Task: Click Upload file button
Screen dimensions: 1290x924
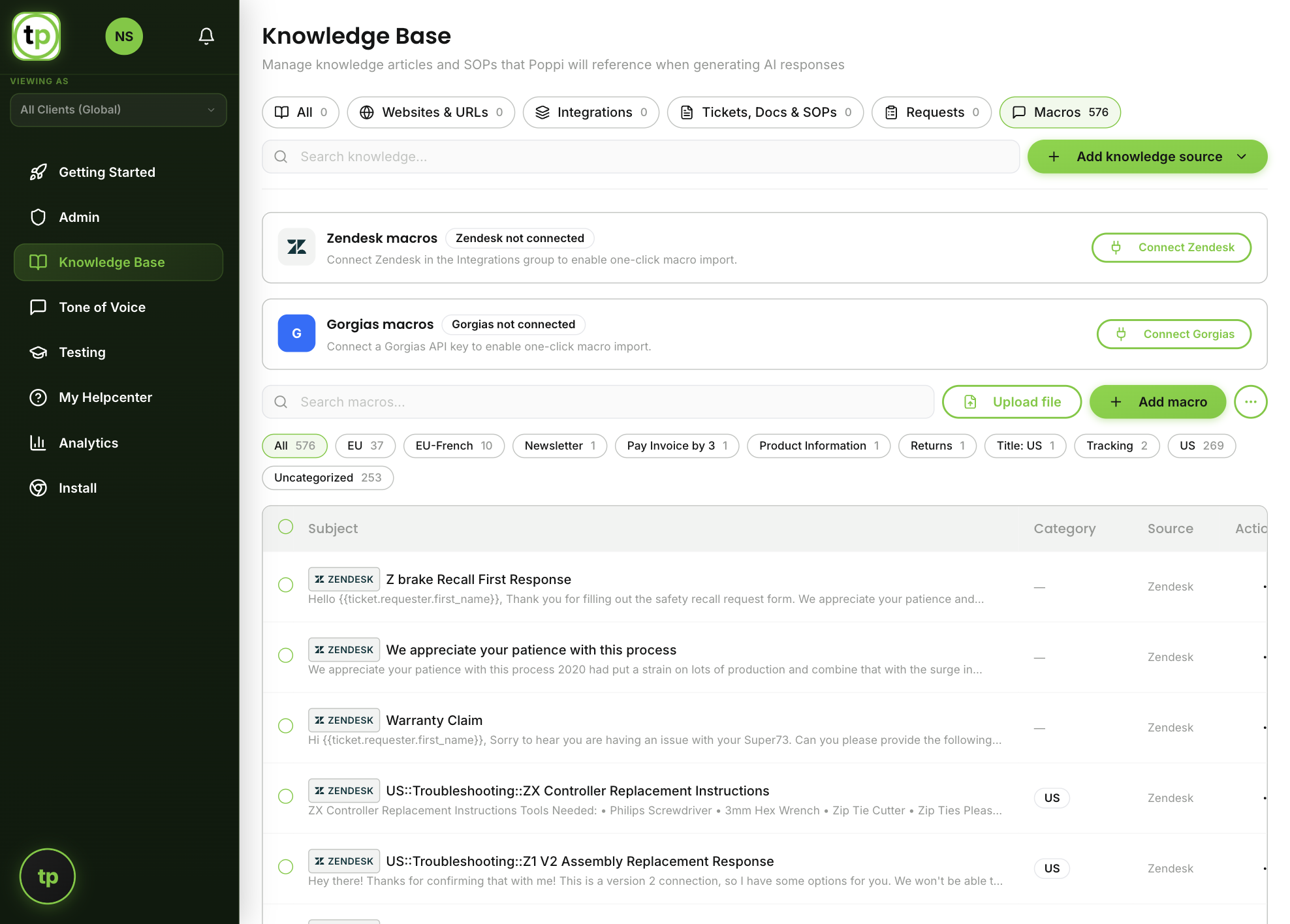Action: tap(1012, 402)
